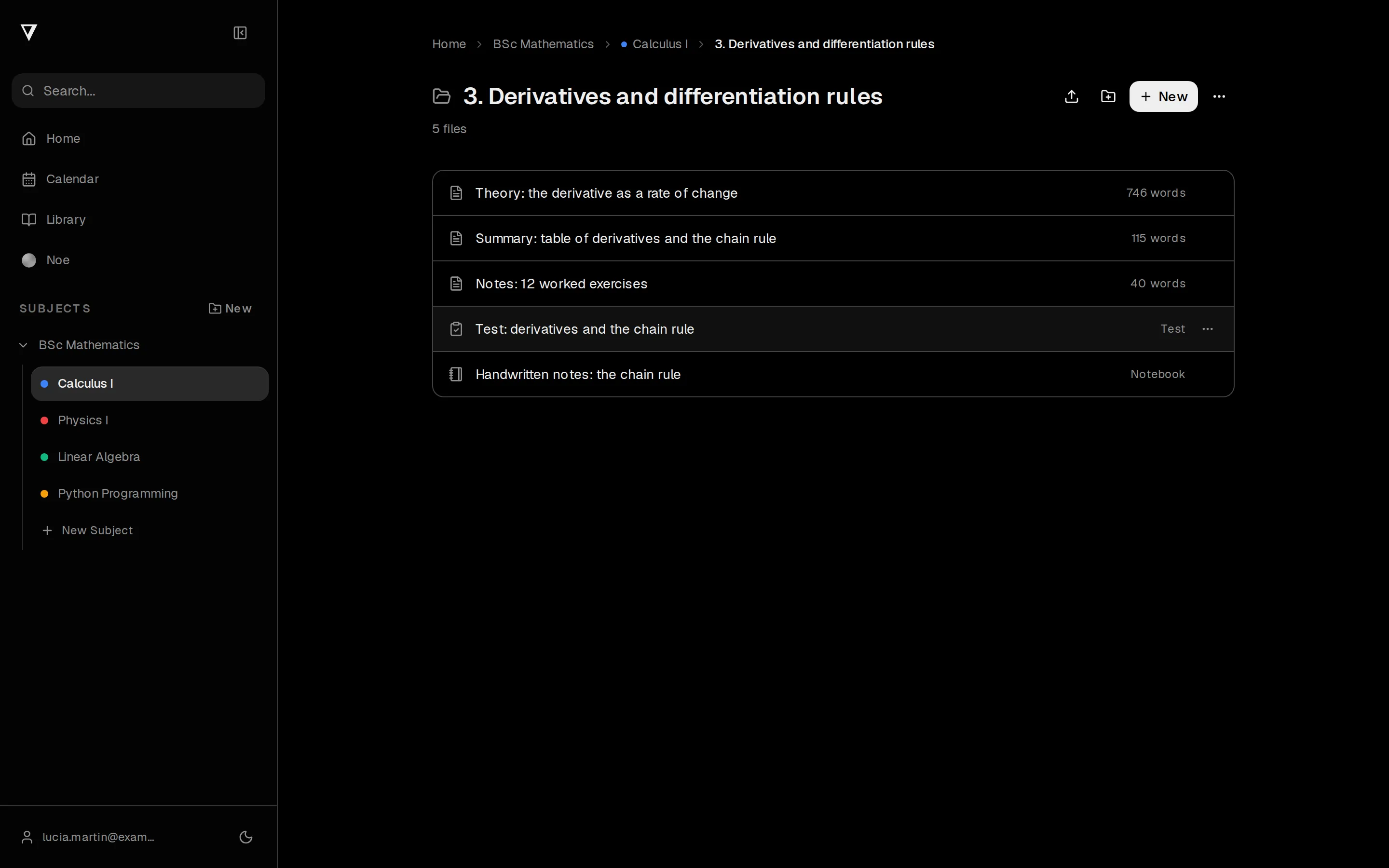Collapse the sidebar with panel icon

[240, 33]
